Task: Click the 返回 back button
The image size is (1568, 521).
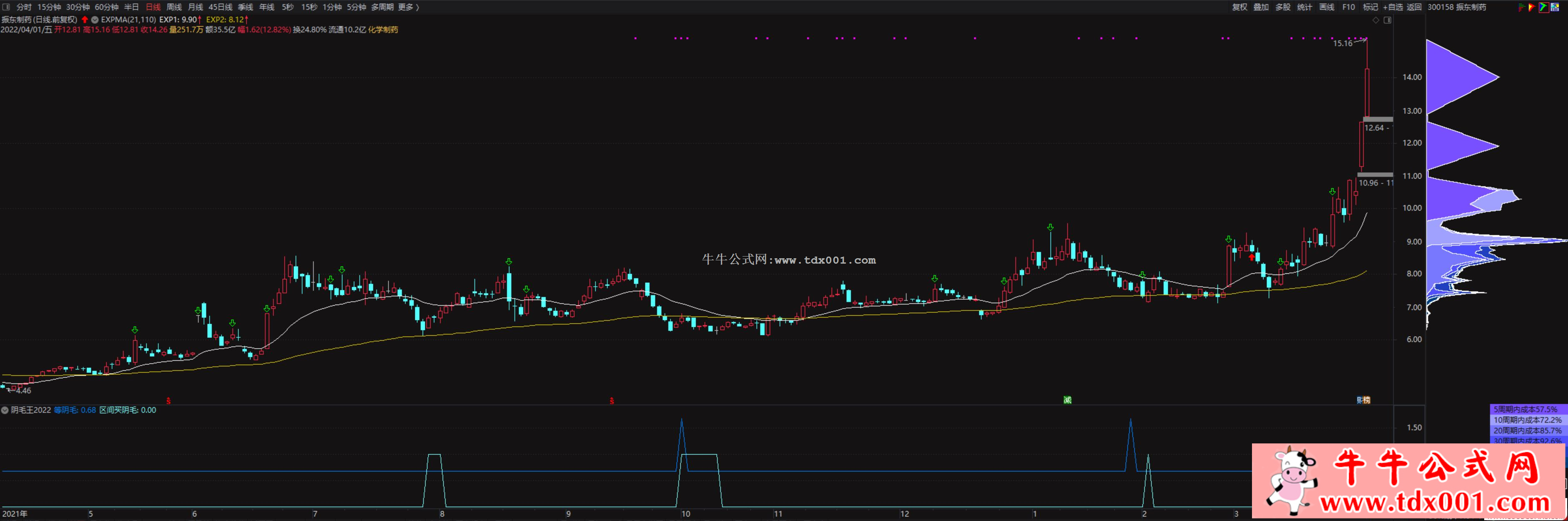Action: pos(1414,8)
